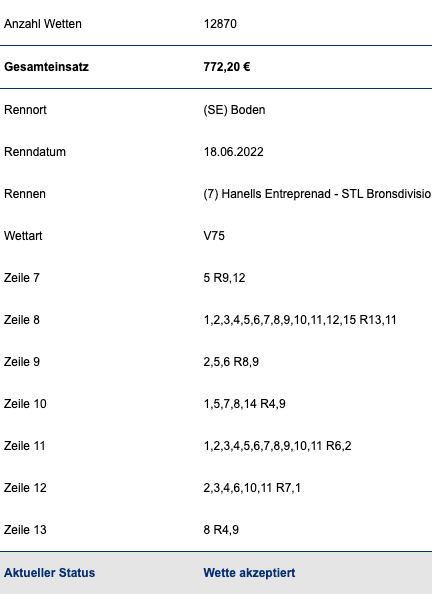Viewport: 432px width, 594px height.
Task: Click the Aktueller Status label
Action: [49, 573]
